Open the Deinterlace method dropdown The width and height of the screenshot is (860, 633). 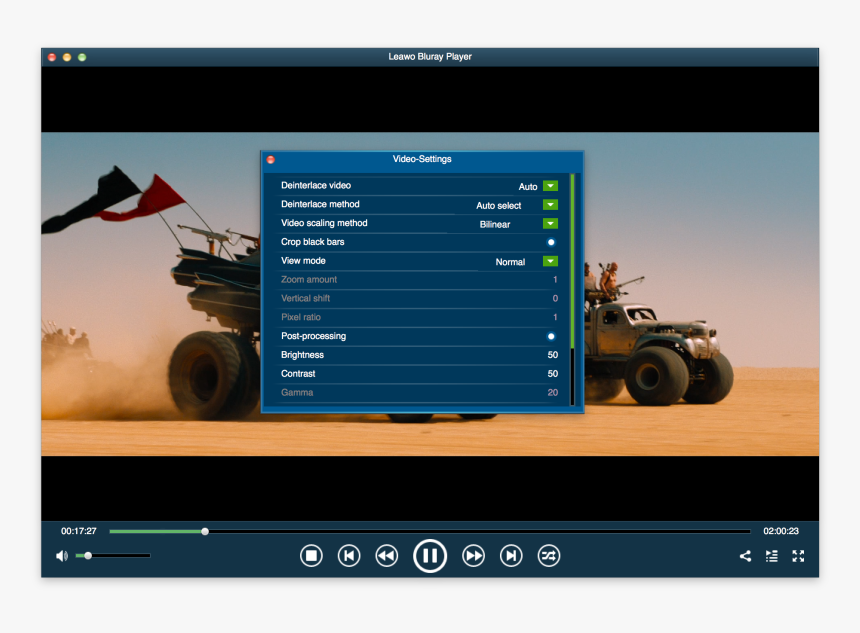[550, 205]
